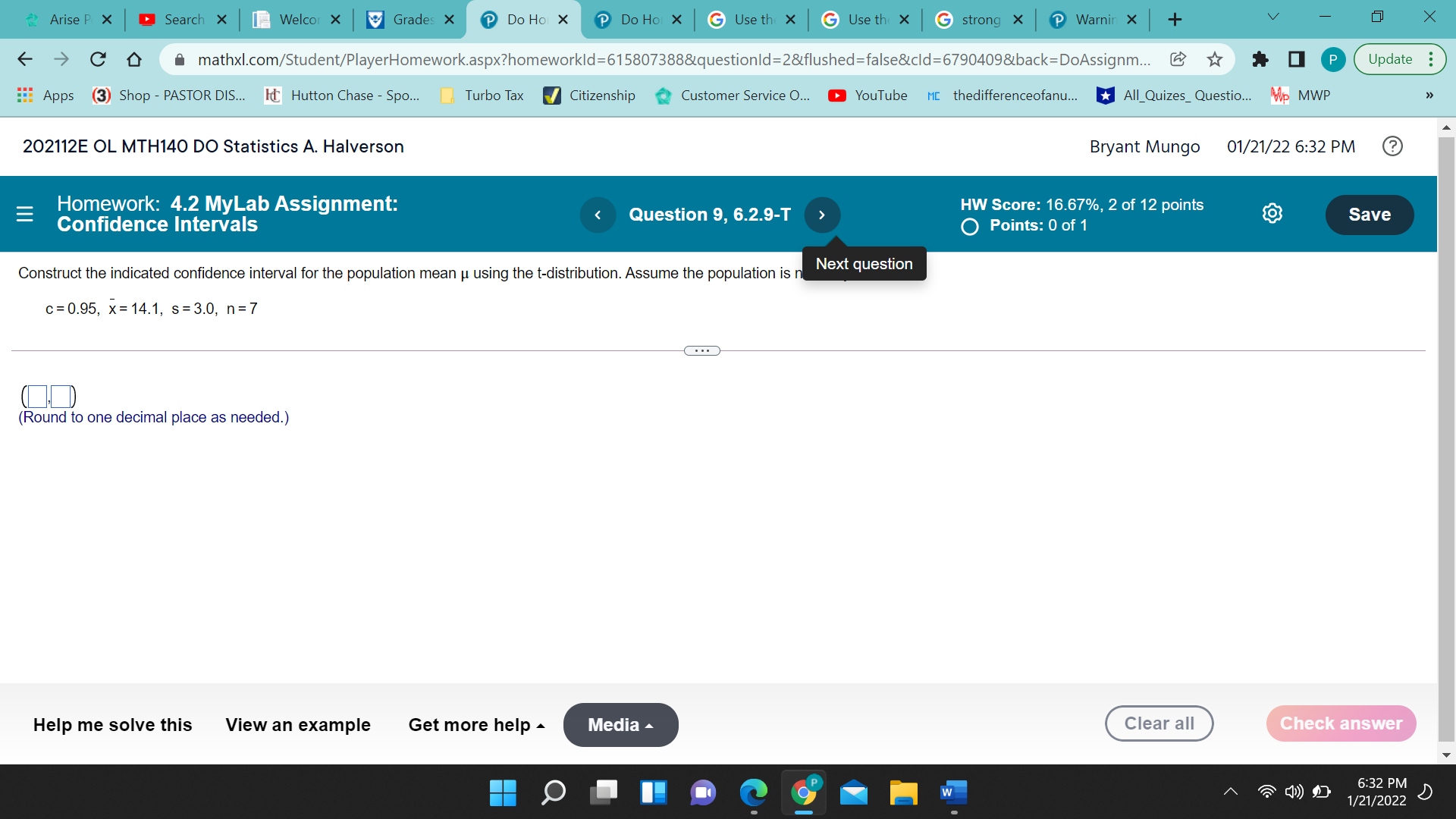Click the Windows Start button

pos(503,792)
